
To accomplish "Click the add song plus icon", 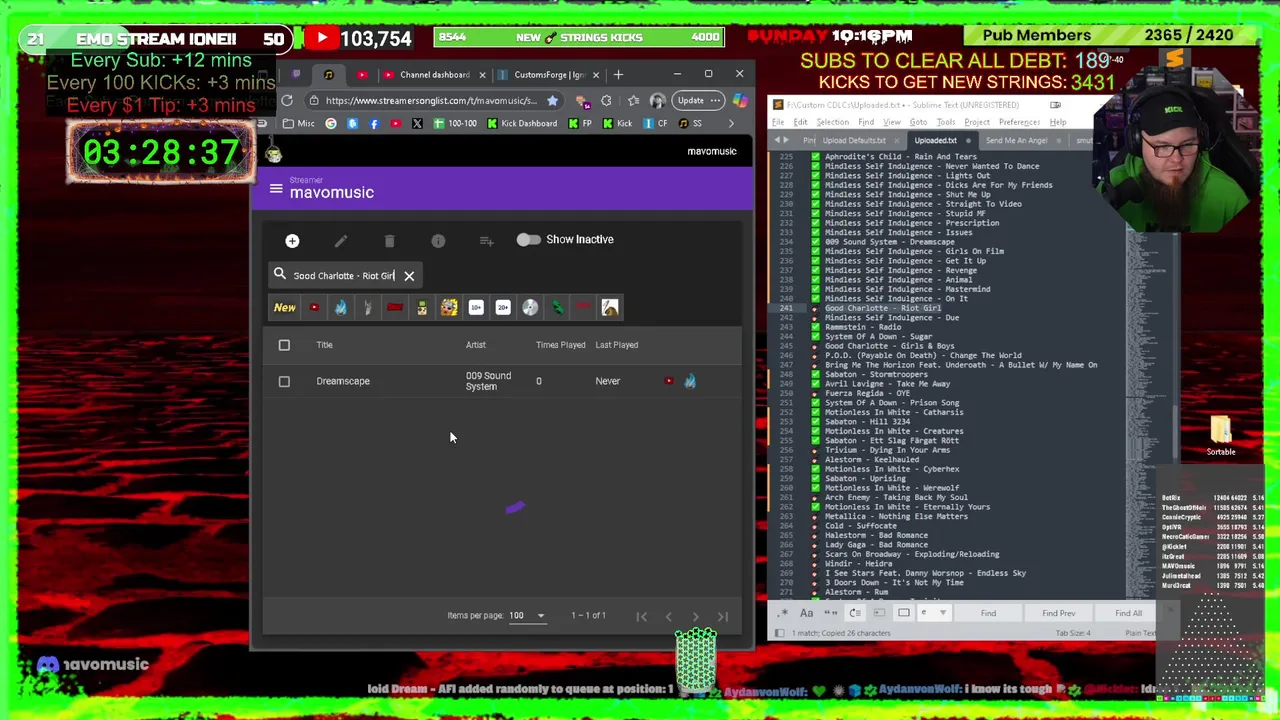I will [x=292, y=241].
